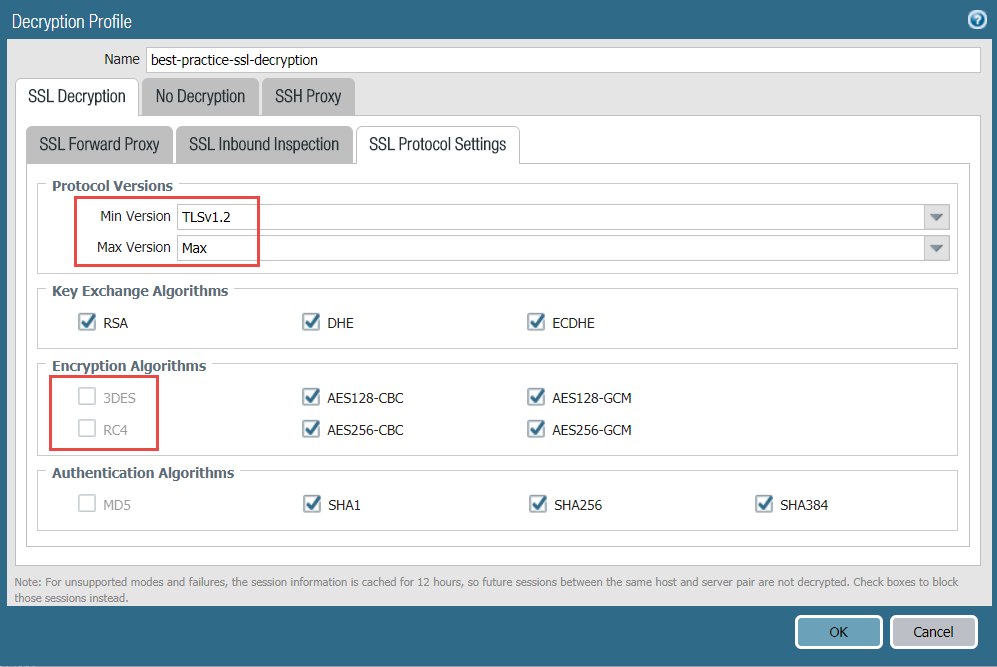The image size is (997, 667).
Task: Uncheck the AES128-CBC encryption checkbox
Action: [310, 398]
